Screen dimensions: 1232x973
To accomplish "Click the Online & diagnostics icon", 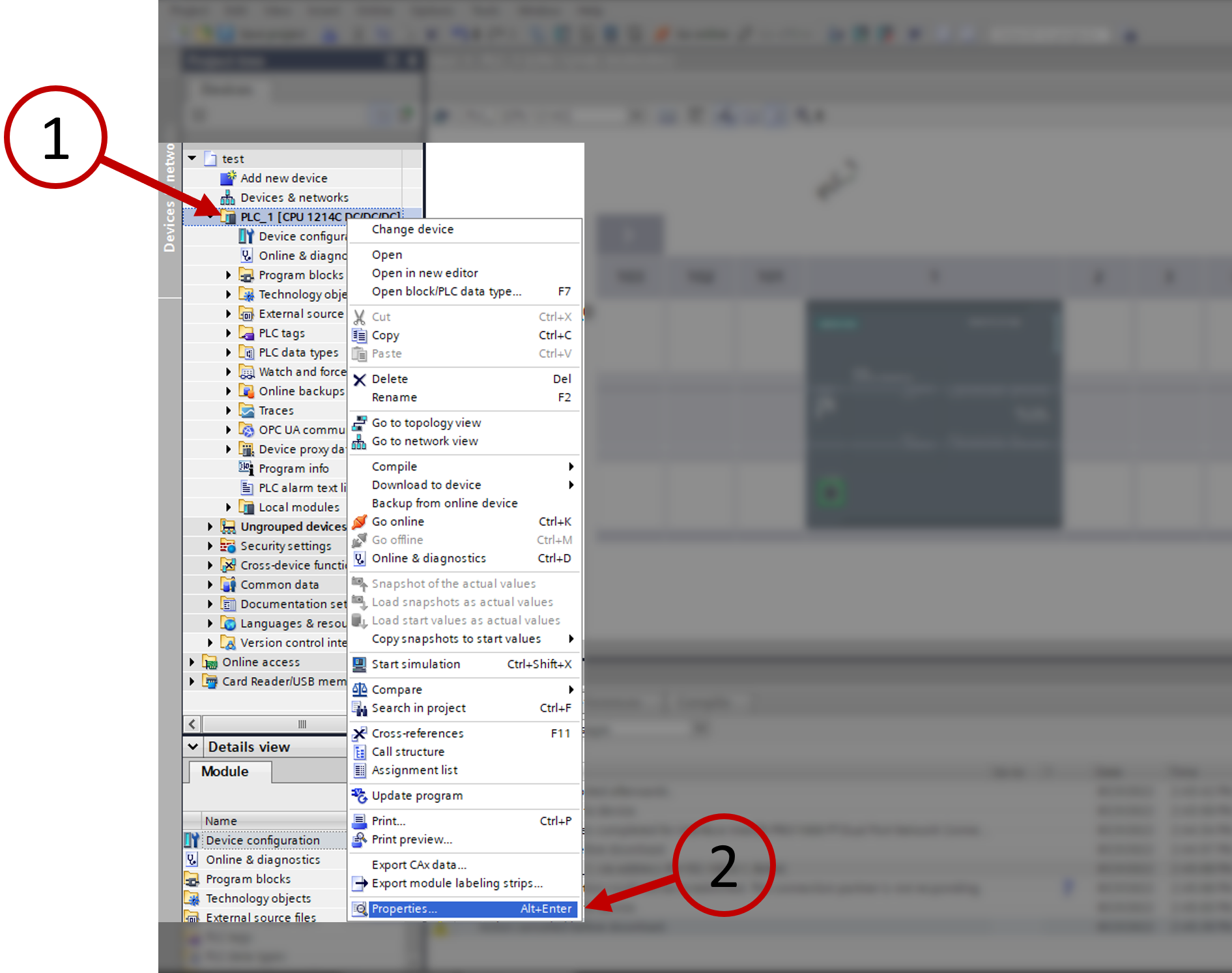I will coord(247,255).
